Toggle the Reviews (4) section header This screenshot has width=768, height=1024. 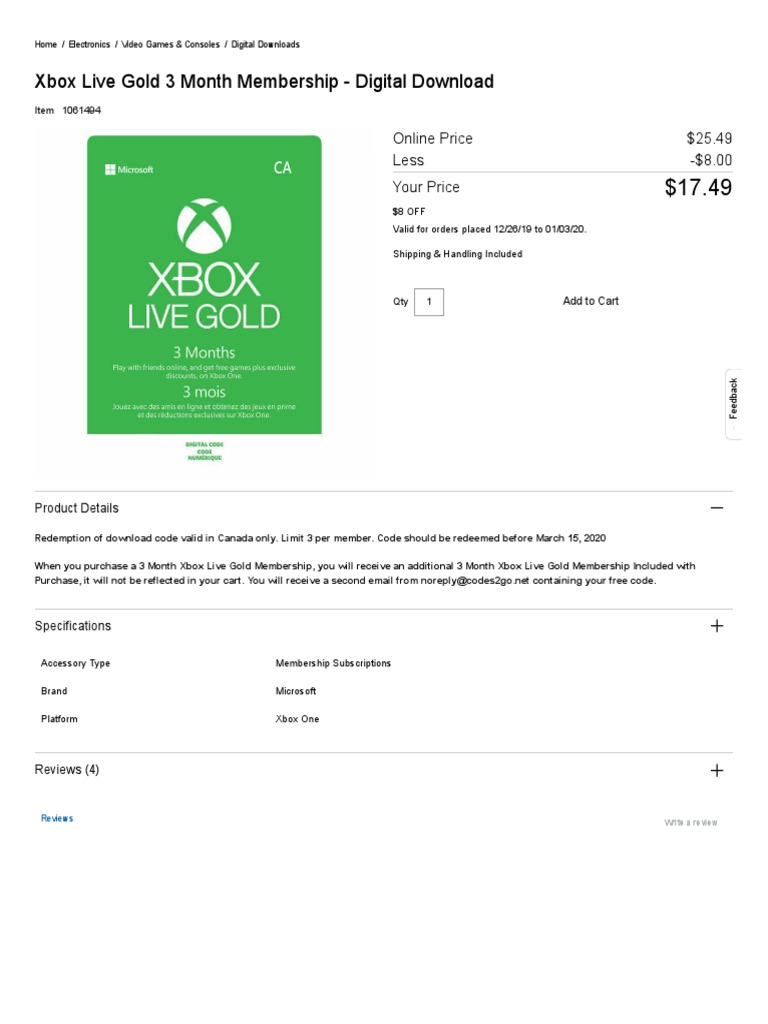coord(383,770)
